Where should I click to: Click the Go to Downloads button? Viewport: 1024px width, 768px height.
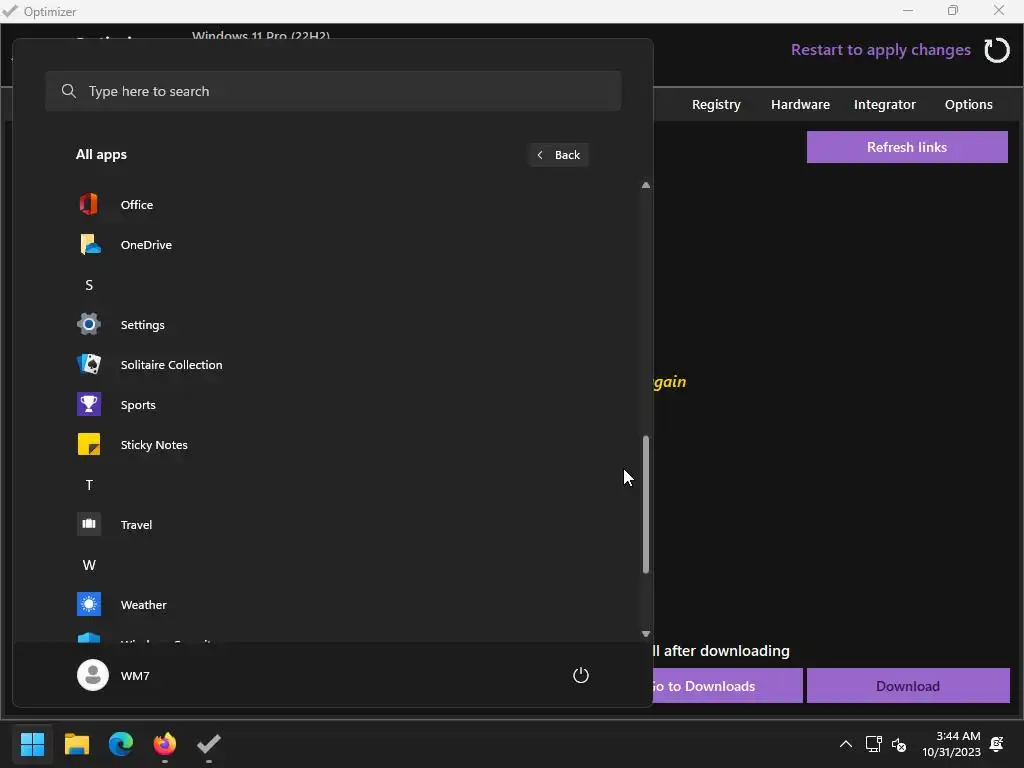point(728,686)
